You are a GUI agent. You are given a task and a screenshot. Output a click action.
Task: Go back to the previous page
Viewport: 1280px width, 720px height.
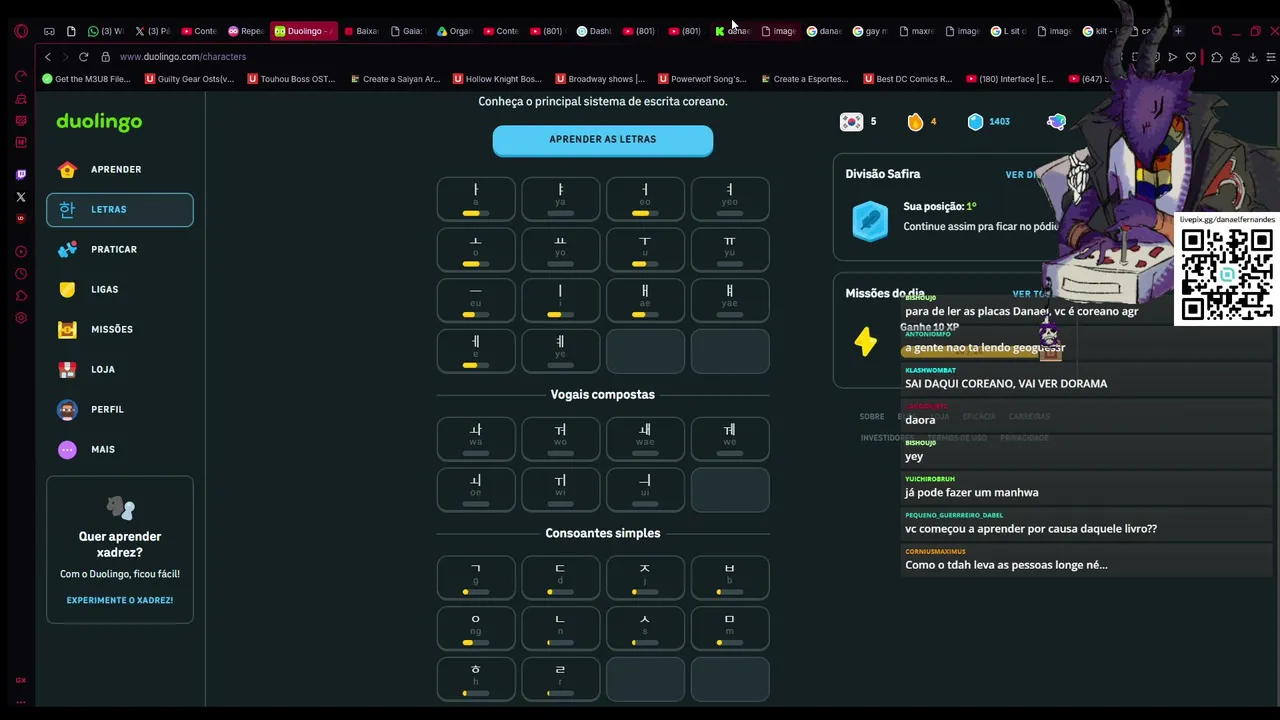pyautogui.click(x=47, y=57)
